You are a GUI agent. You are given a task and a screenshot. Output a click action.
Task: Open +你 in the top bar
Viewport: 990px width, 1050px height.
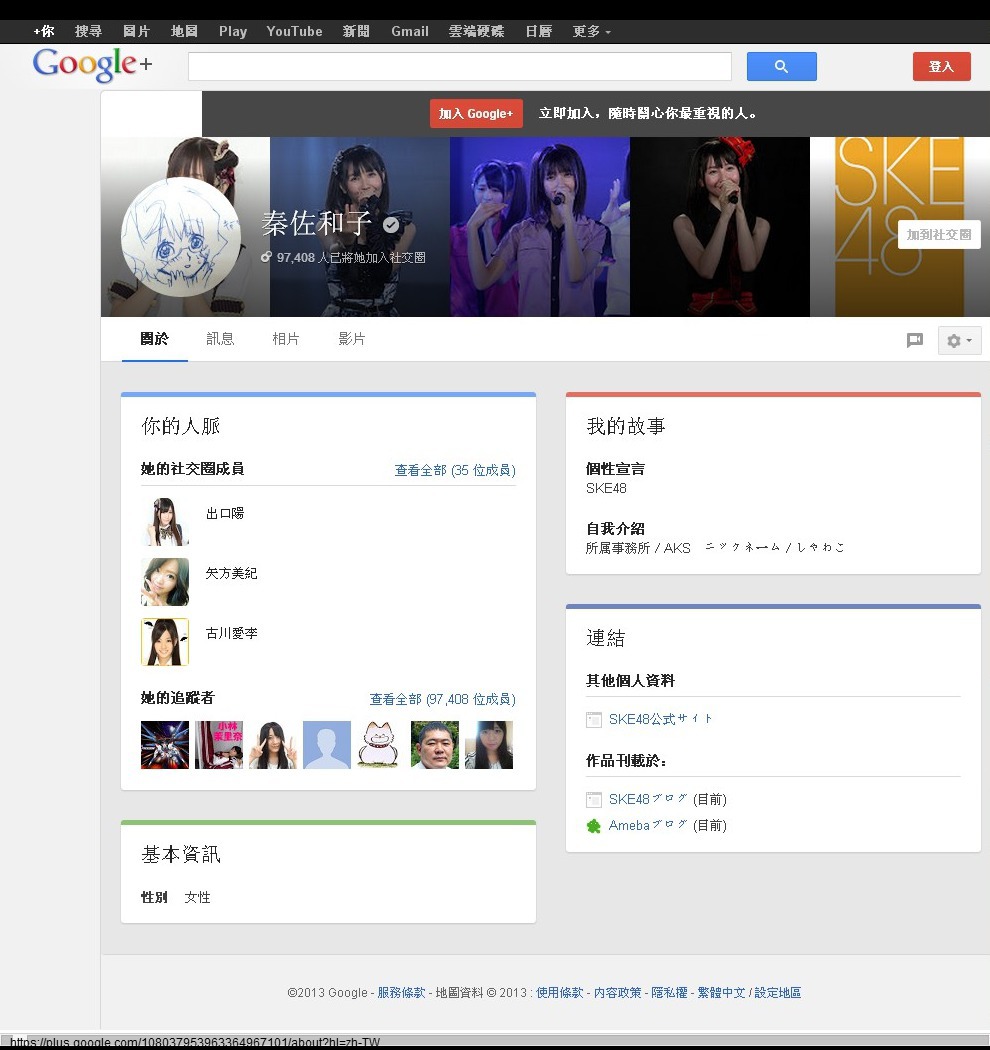(x=44, y=31)
